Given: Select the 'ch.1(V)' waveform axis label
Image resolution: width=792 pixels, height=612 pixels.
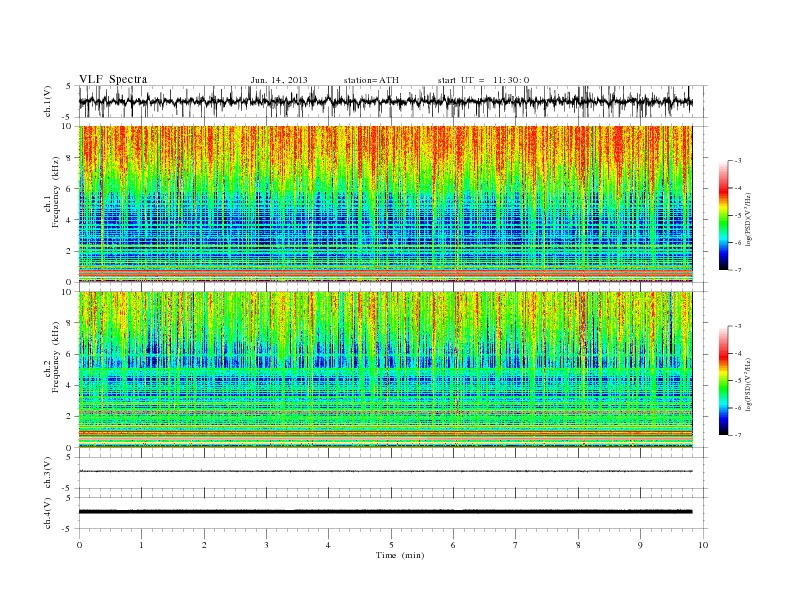Looking at the screenshot, I should [x=48, y=101].
